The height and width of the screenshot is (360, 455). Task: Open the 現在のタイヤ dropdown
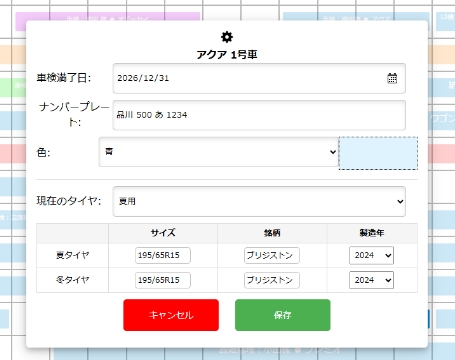coord(259,201)
